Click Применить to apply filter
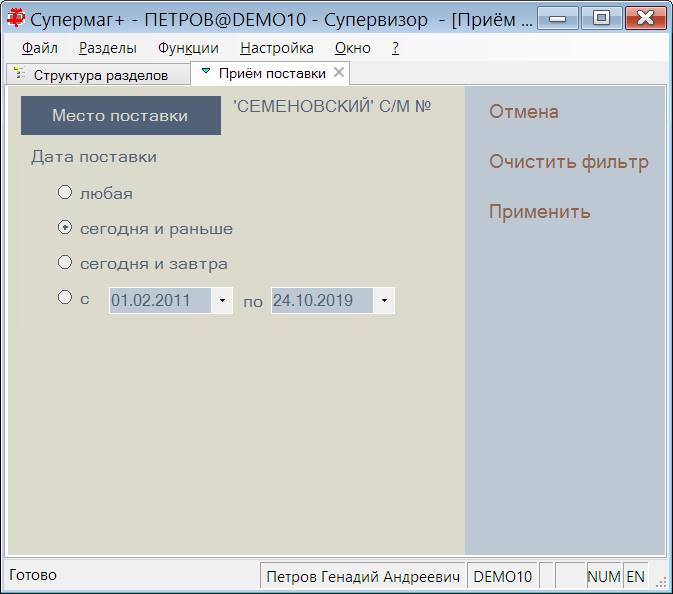The height and width of the screenshot is (594, 673). (x=540, y=212)
